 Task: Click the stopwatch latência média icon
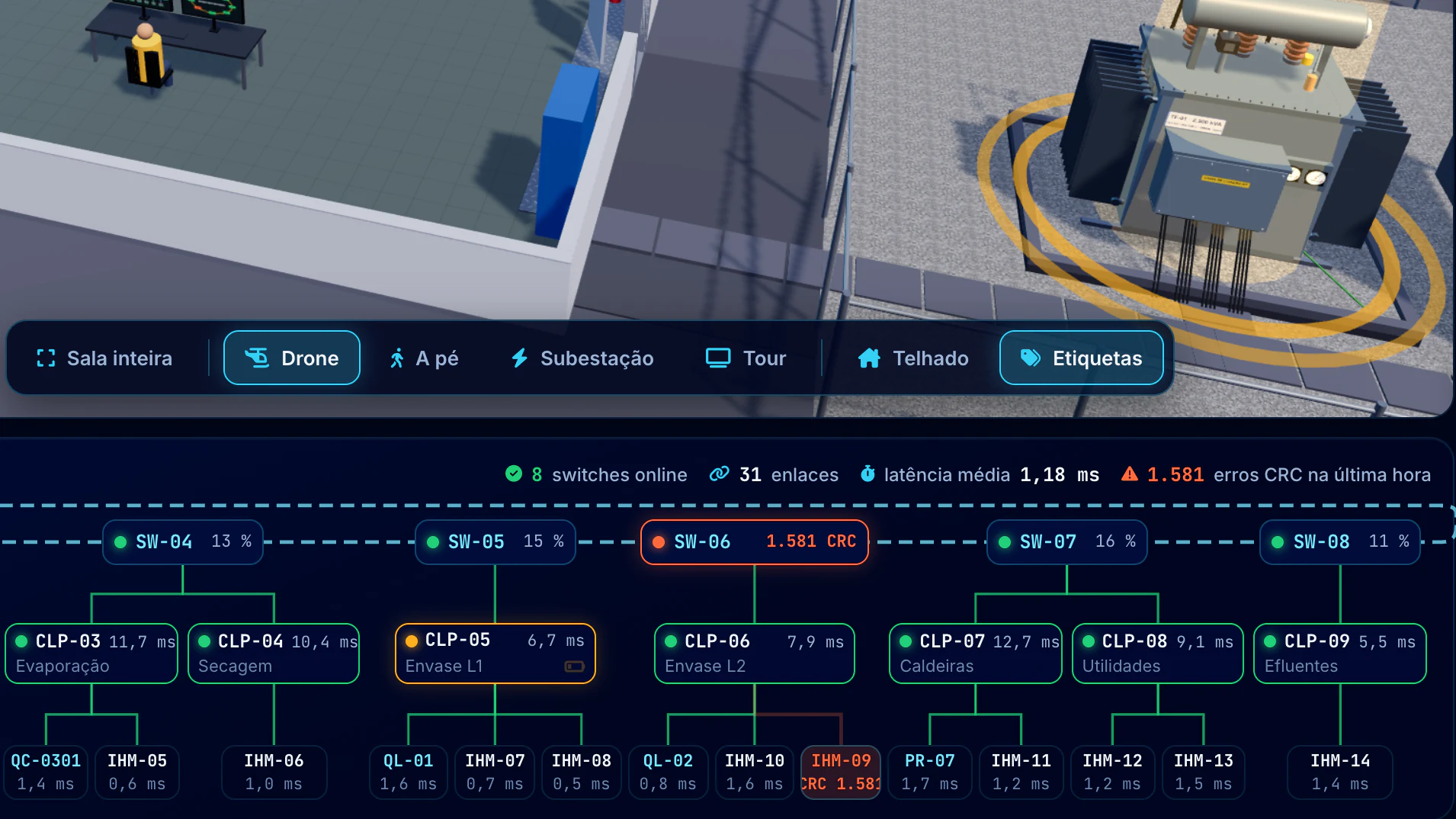tap(868, 474)
